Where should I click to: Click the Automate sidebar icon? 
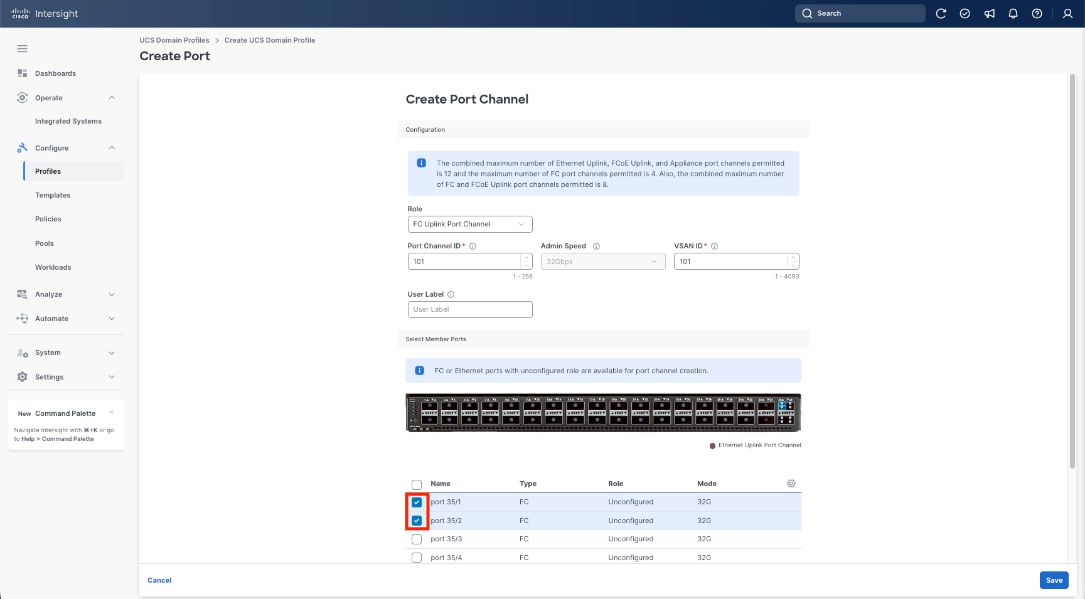pyautogui.click(x=22, y=319)
